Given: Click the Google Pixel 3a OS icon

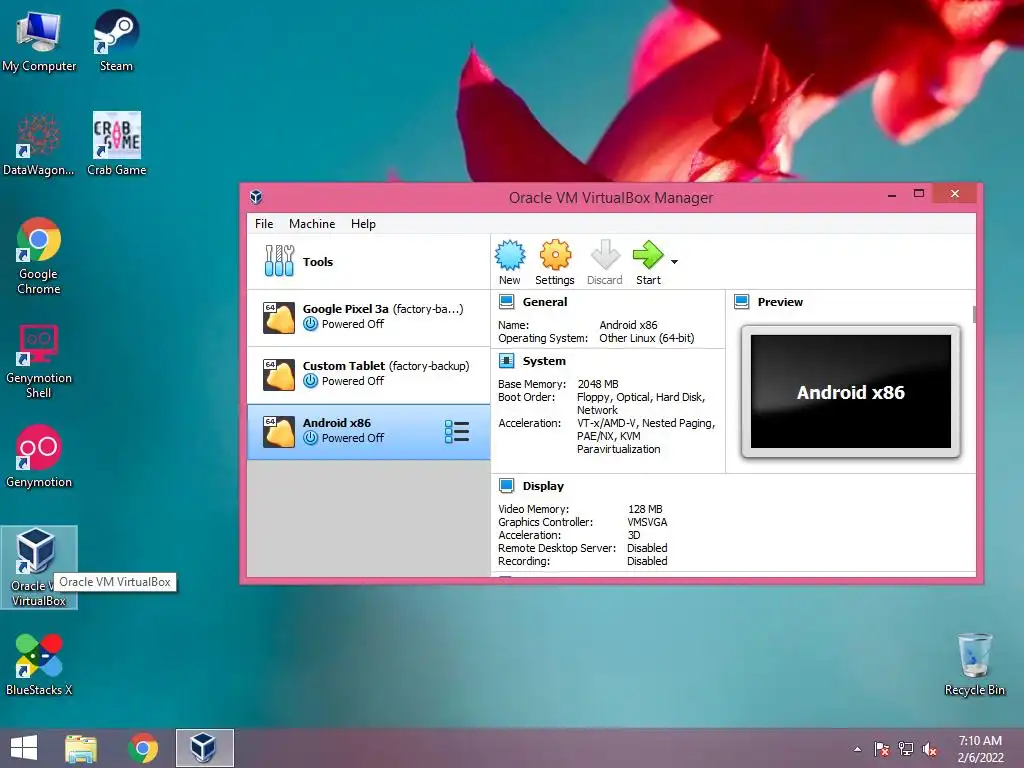Looking at the screenshot, I should 279,318.
